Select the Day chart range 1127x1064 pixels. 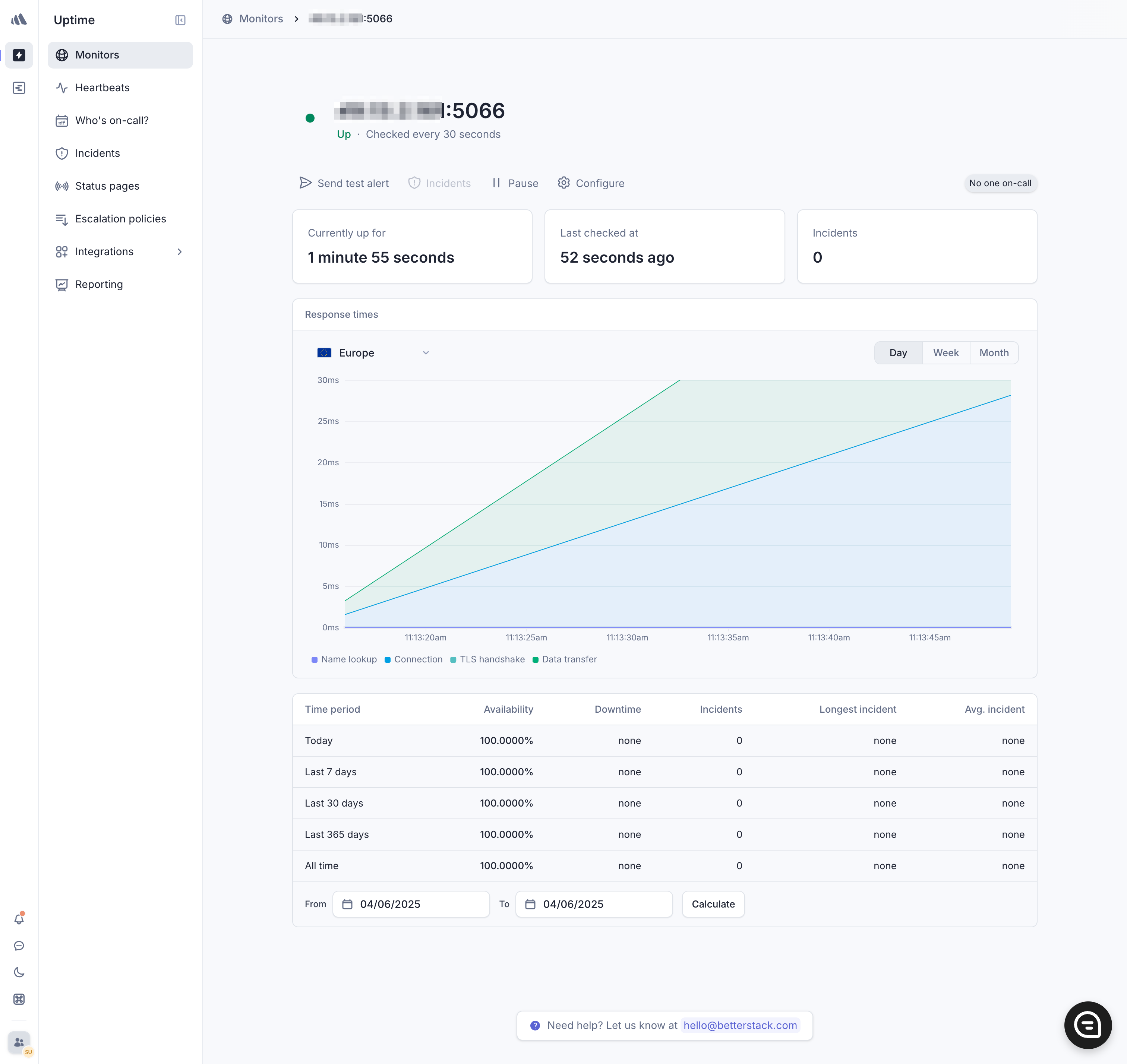(898, 353)
